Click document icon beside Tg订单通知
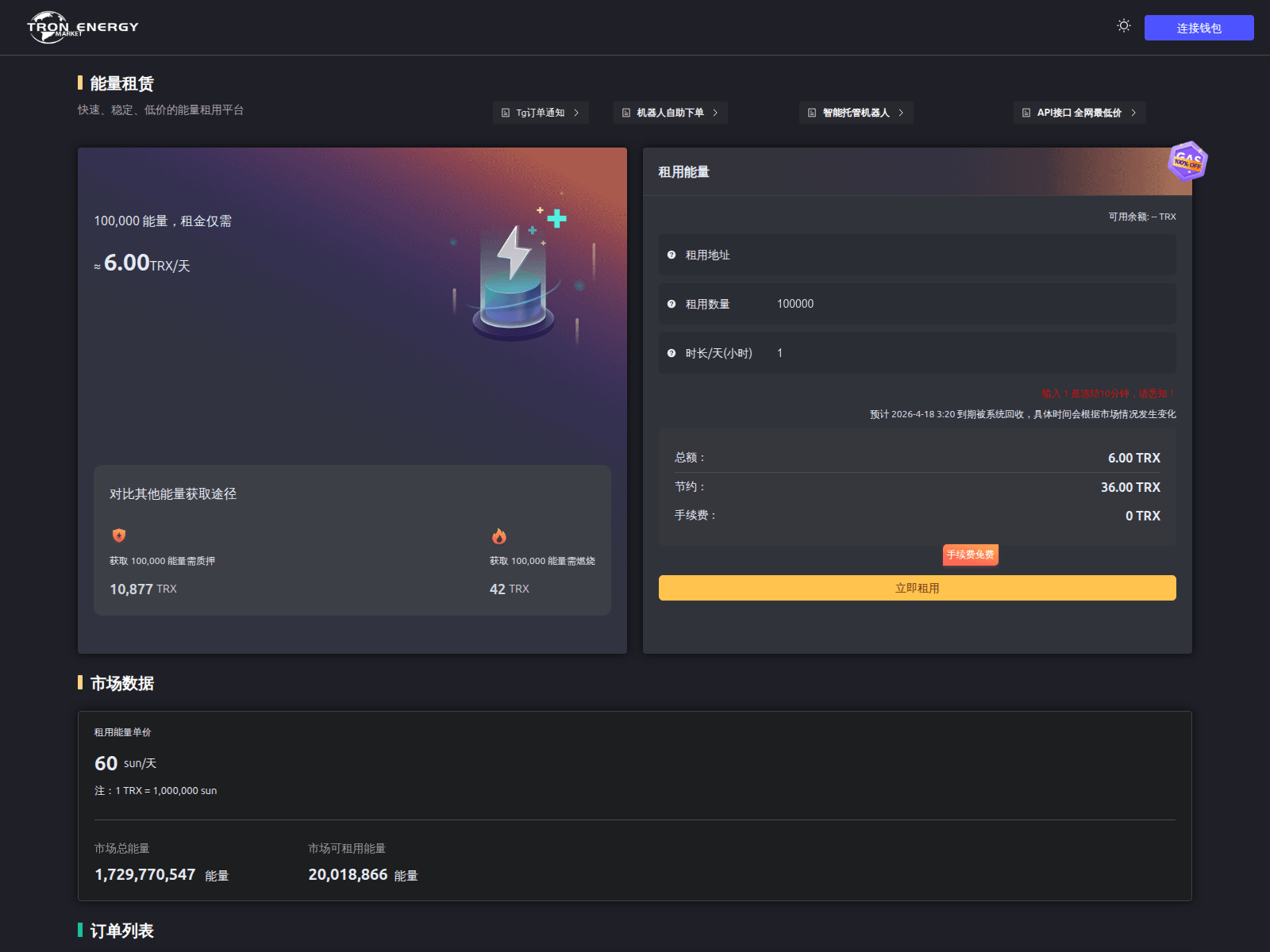The width and height of the screenshot is (1270, 952). pos(506,113)
